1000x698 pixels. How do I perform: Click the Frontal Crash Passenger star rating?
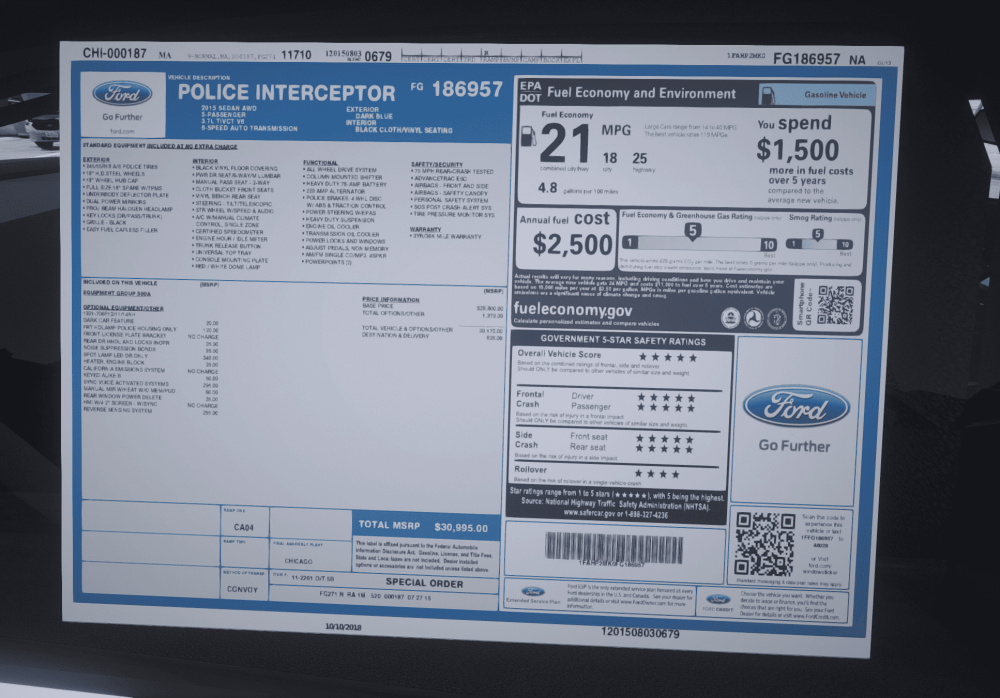(666, 407)
